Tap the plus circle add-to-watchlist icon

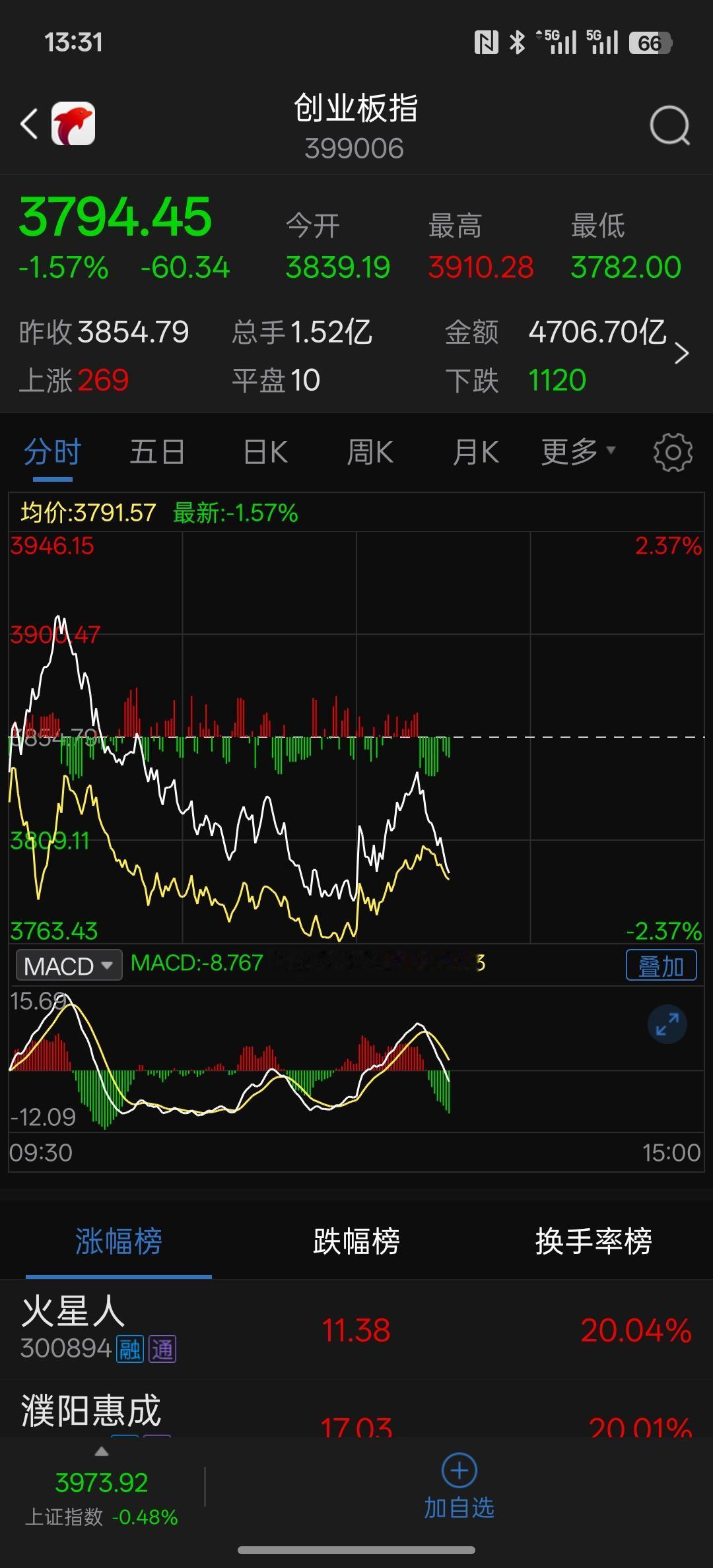(459, 1470)
